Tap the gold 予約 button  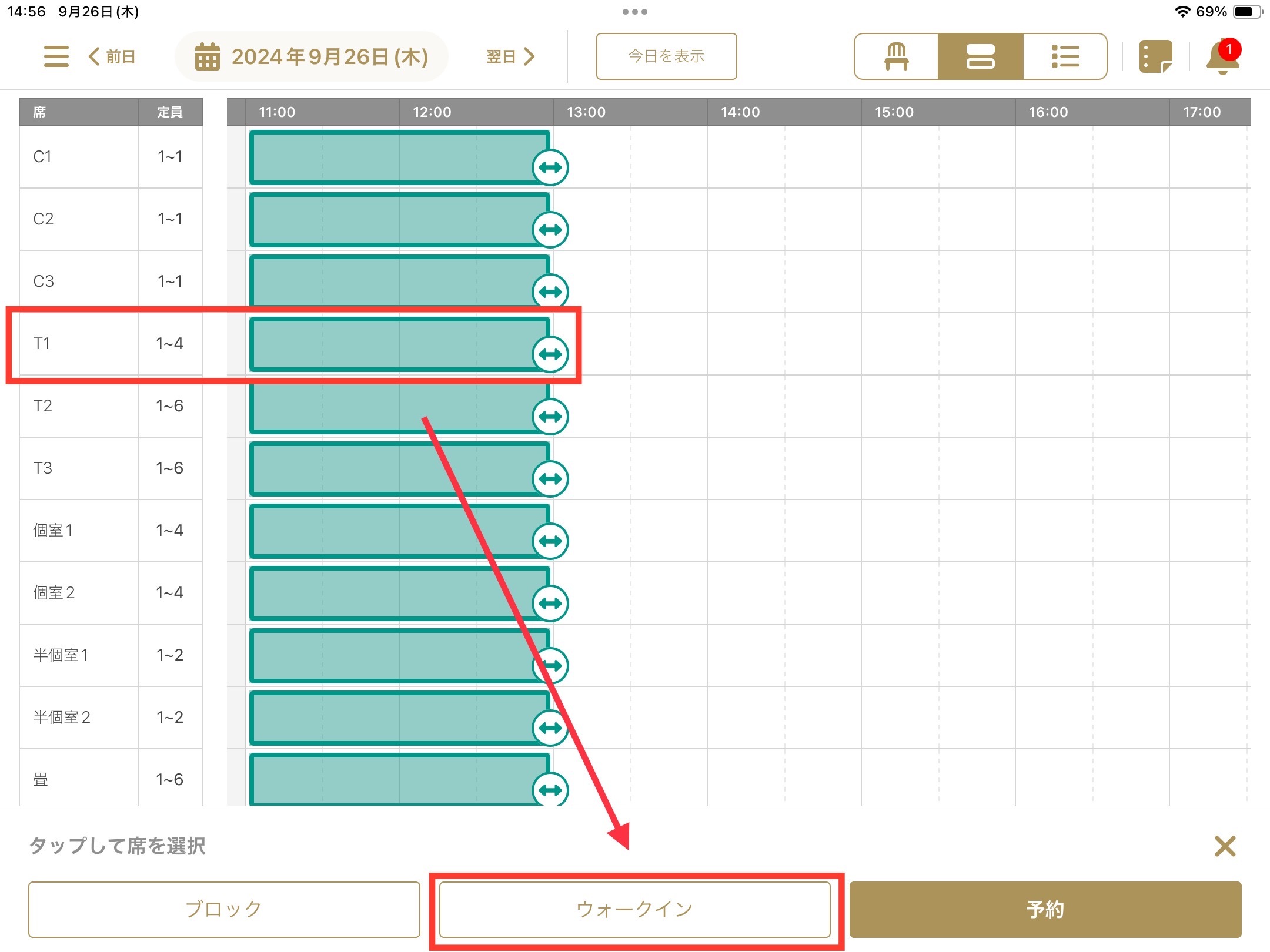1045,909
